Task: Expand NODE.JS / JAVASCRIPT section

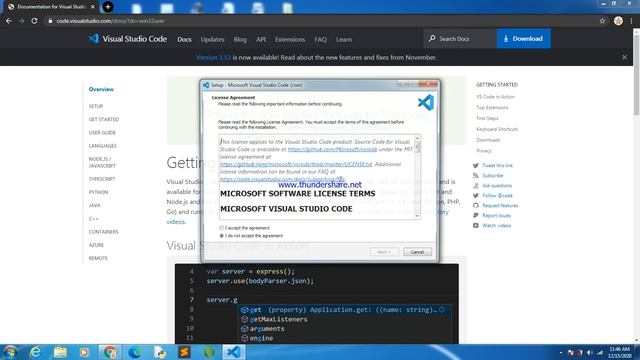Action: tap(102, 162)
